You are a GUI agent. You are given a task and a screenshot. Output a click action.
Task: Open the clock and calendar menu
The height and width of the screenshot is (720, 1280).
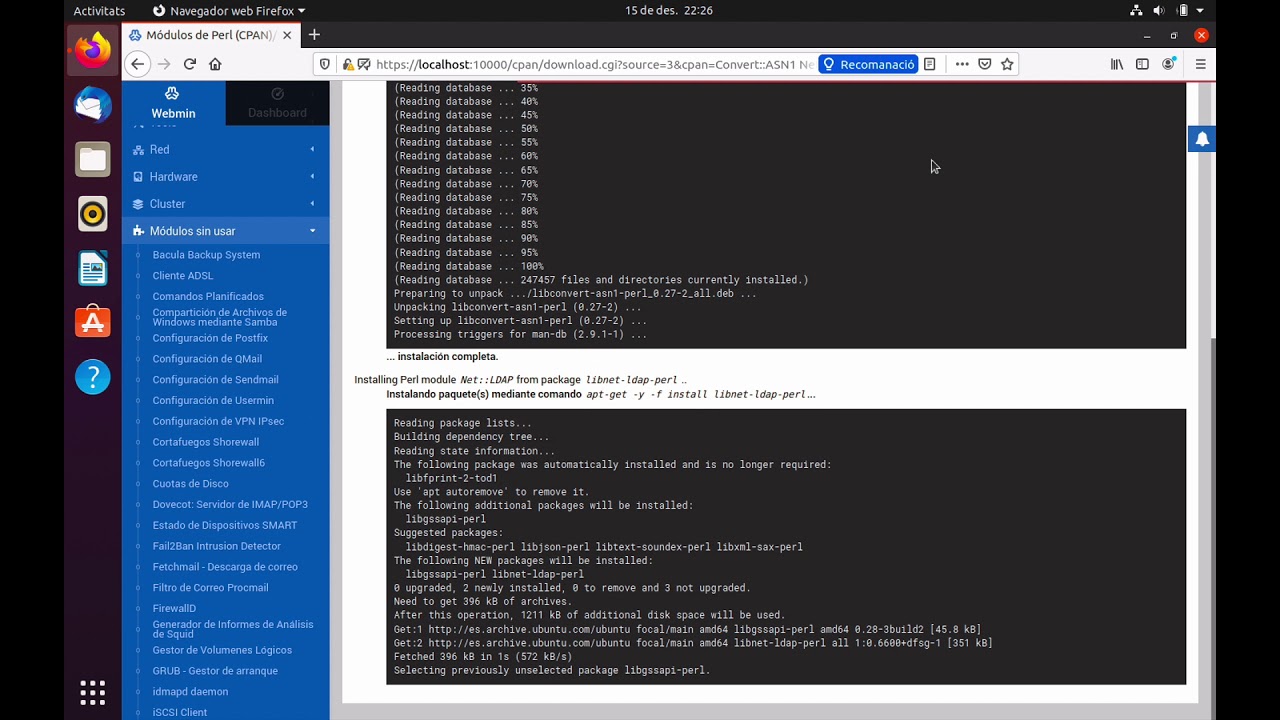click(669, 10)
